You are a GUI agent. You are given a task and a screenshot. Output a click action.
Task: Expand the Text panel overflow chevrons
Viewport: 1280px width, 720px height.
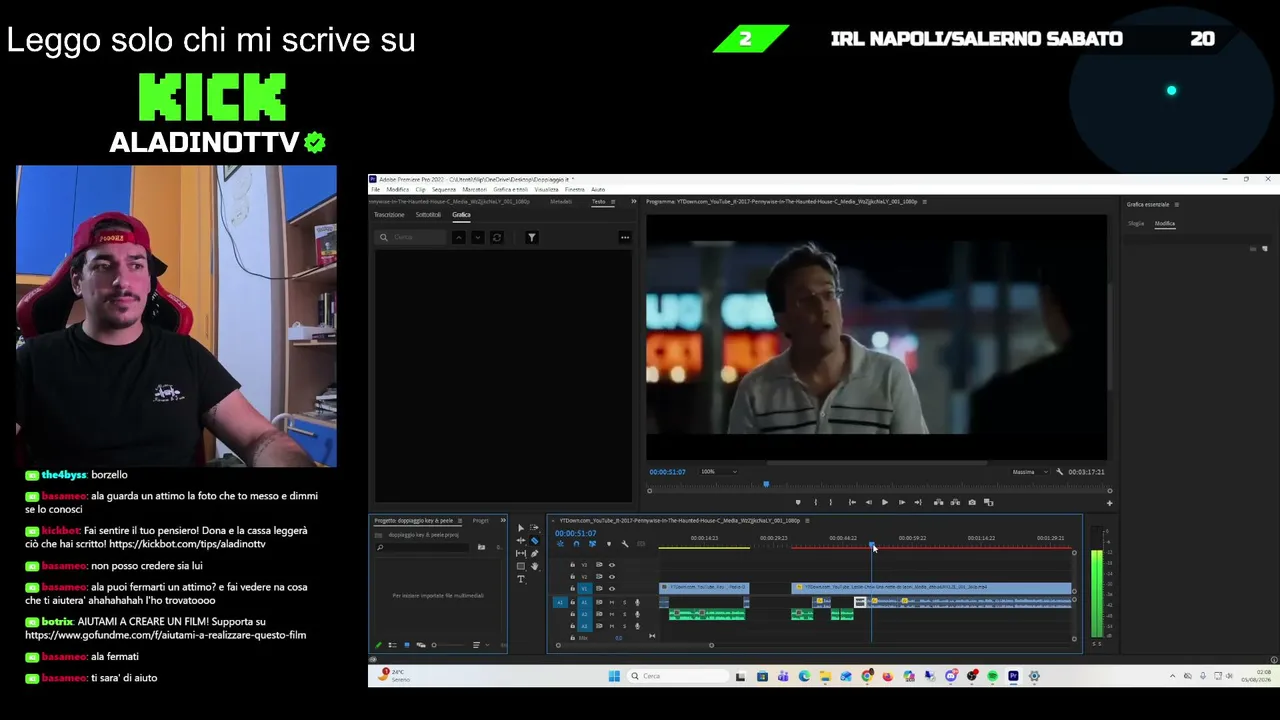pyautogui.click(x=633, y=202)
